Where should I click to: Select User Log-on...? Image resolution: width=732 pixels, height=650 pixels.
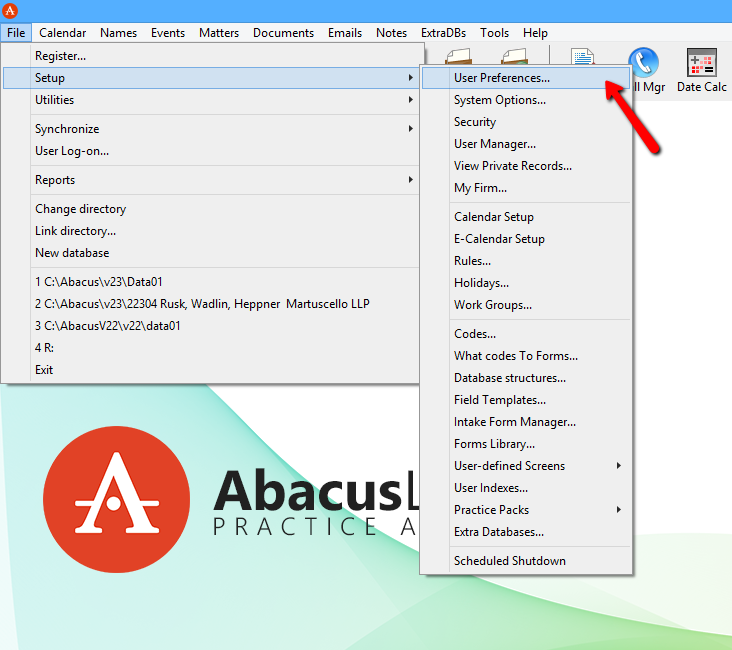pyautogui.click(x=211, y=151)
